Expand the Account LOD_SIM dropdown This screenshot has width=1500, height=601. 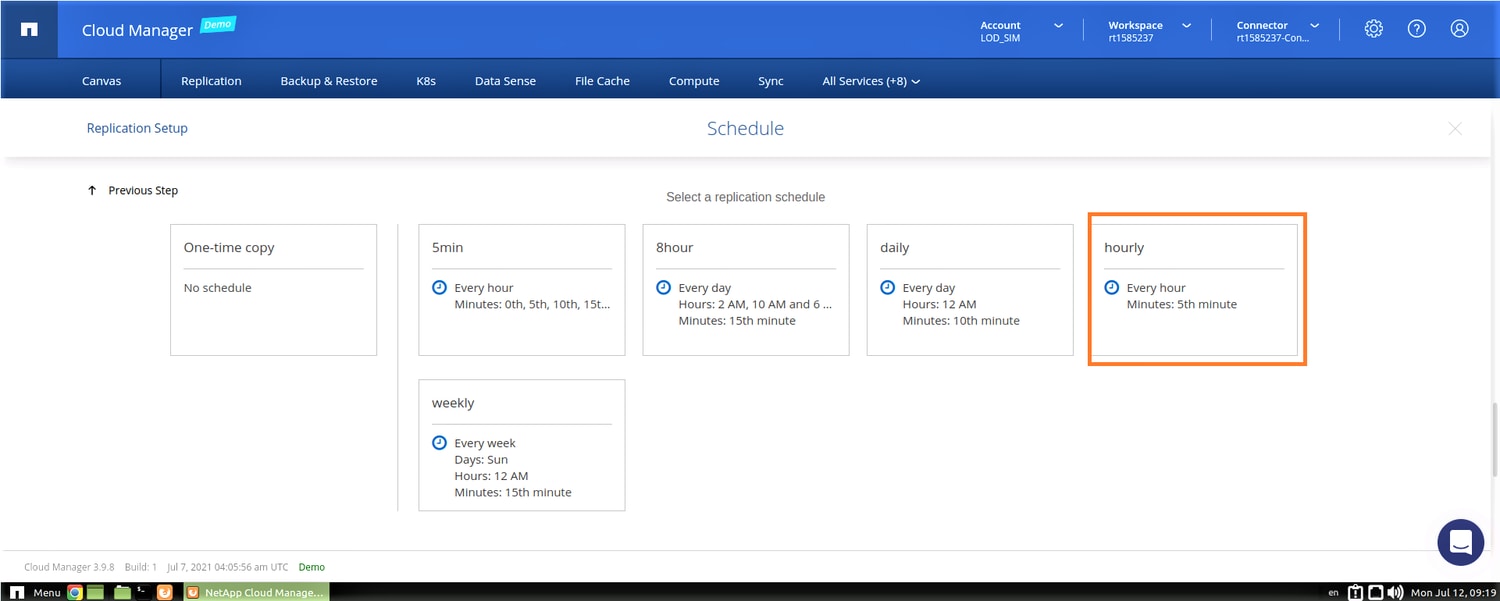tap(1020, 31)
